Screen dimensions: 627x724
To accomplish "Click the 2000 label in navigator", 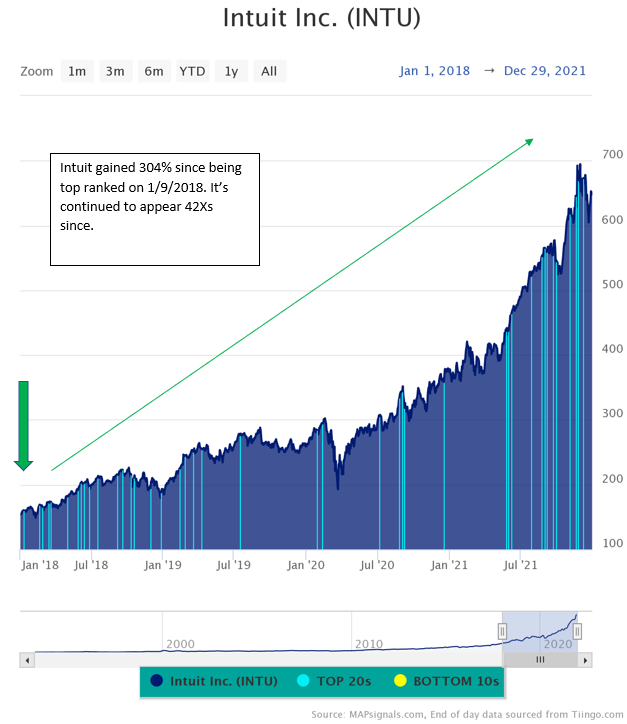I will 181,644.
